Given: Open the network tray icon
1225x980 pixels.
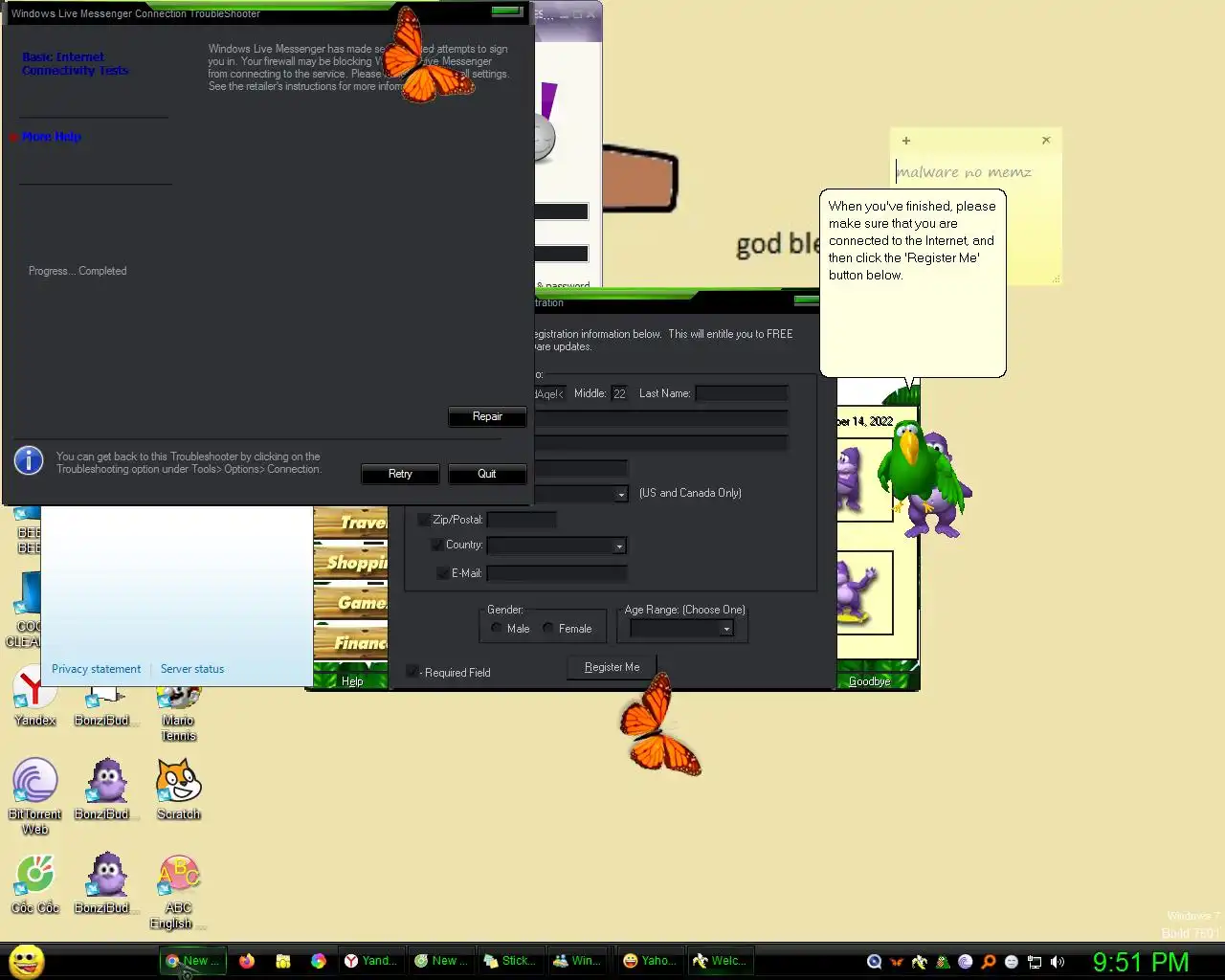Looking at the screenshot, I should pos(1035,962).
